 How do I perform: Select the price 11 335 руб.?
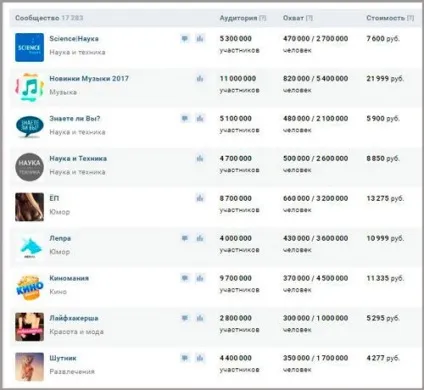pyautogui.click(x=385, y=278)
